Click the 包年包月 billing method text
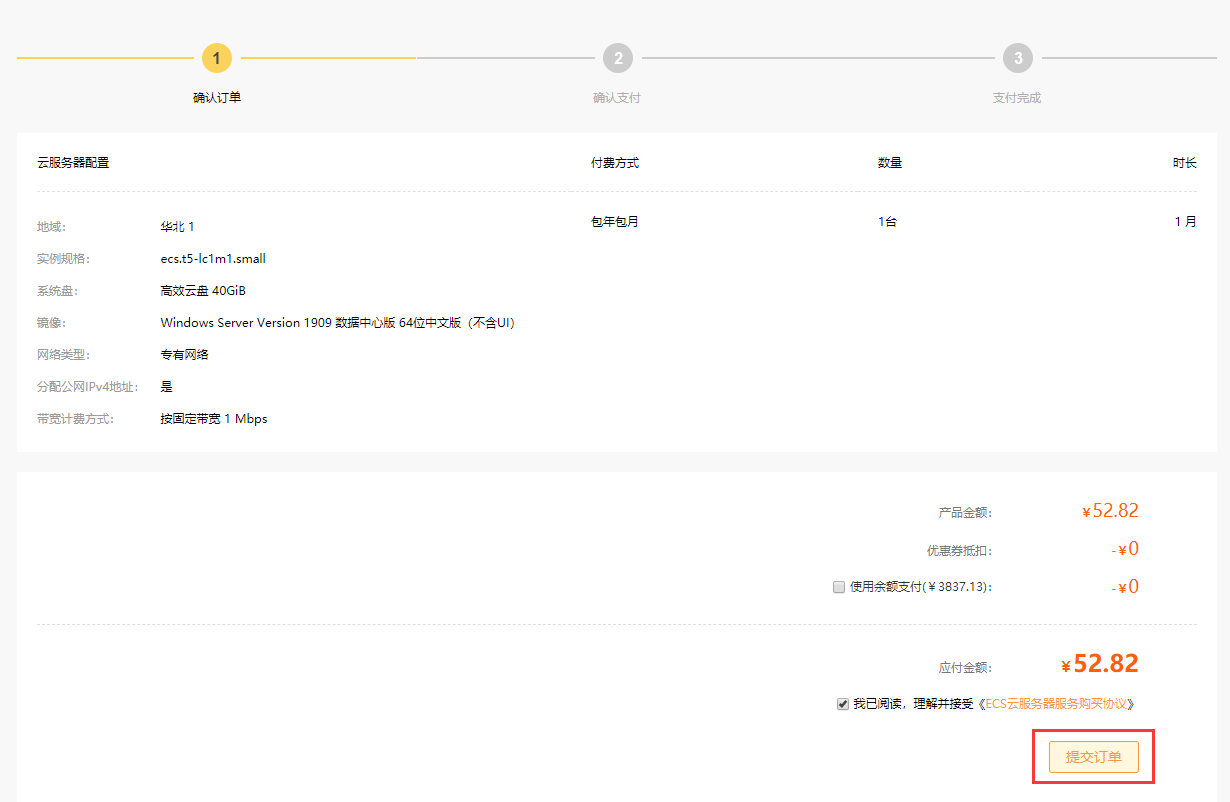Image resolution: width=1230 pixels, height=802 pixels. (615, 222)
